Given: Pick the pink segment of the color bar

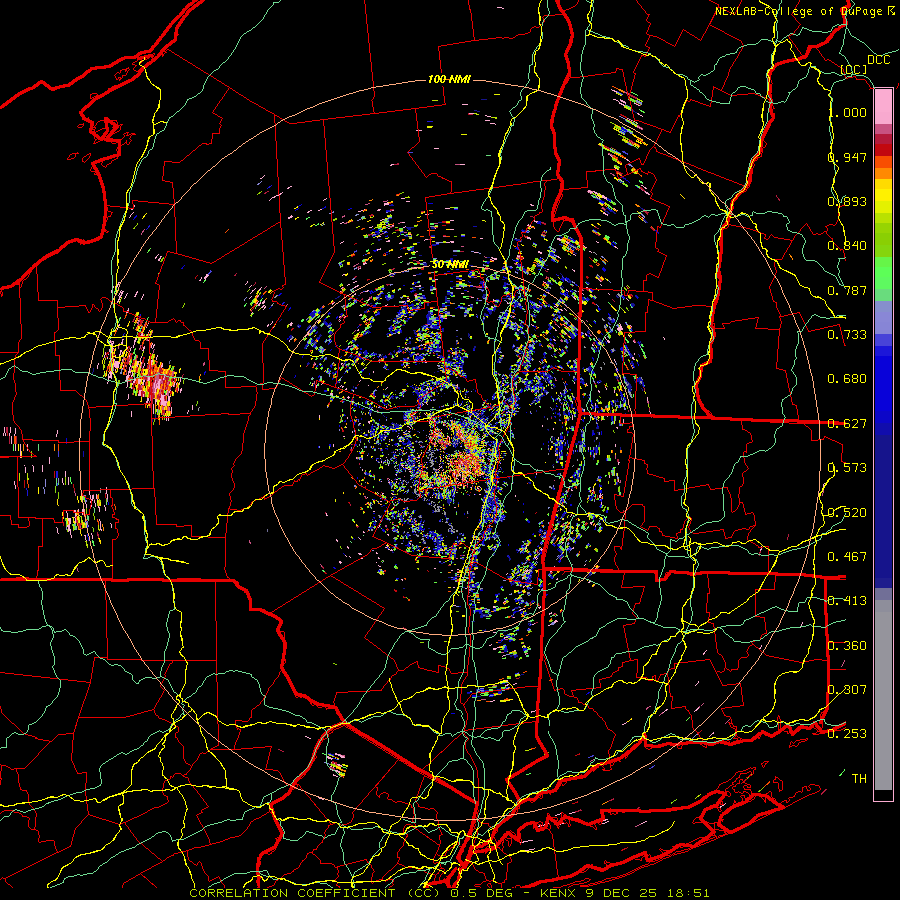Looking at the screenshot, I should pos(883,107).
